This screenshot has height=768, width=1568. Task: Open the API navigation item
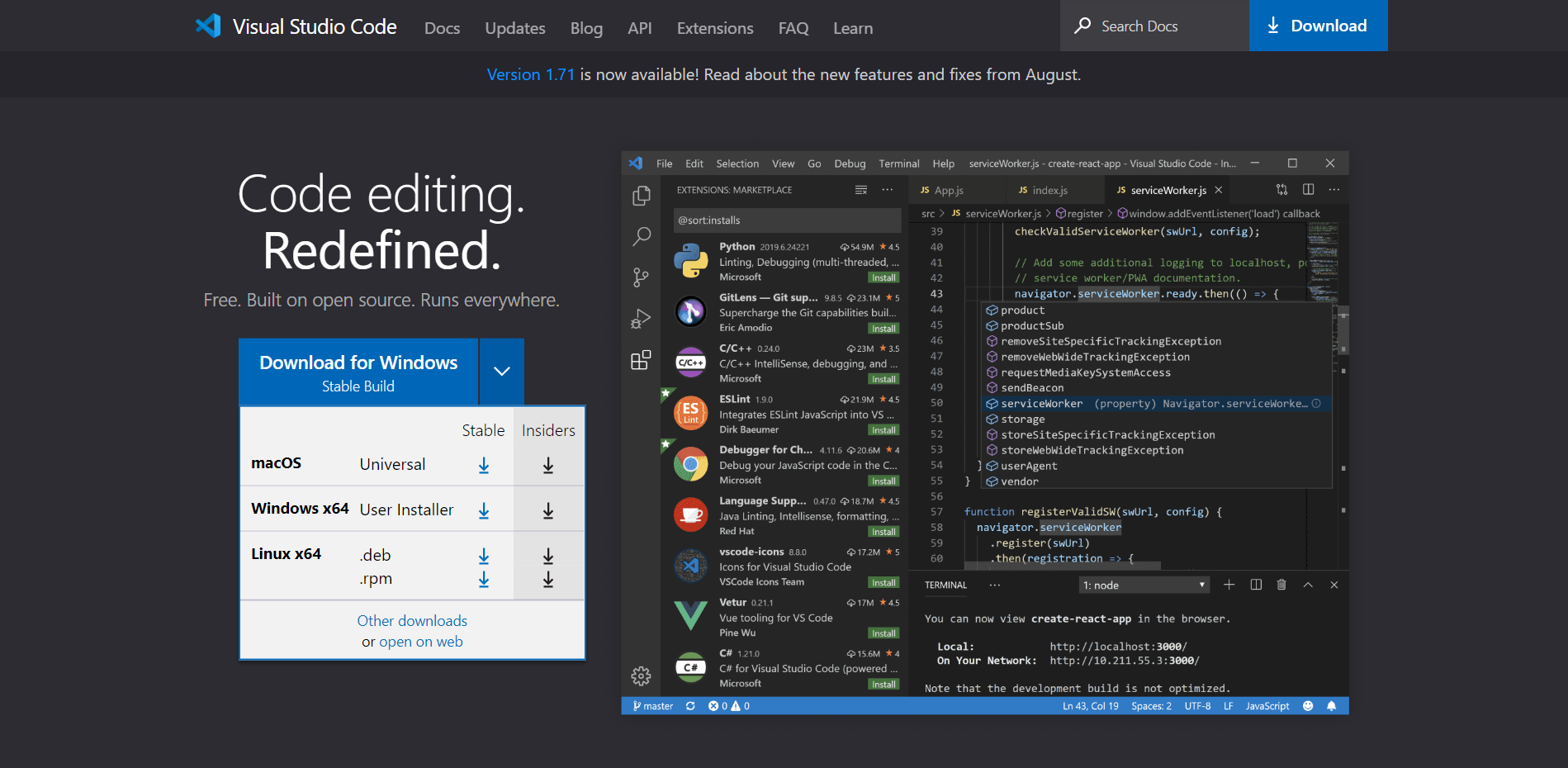point(640,28)
